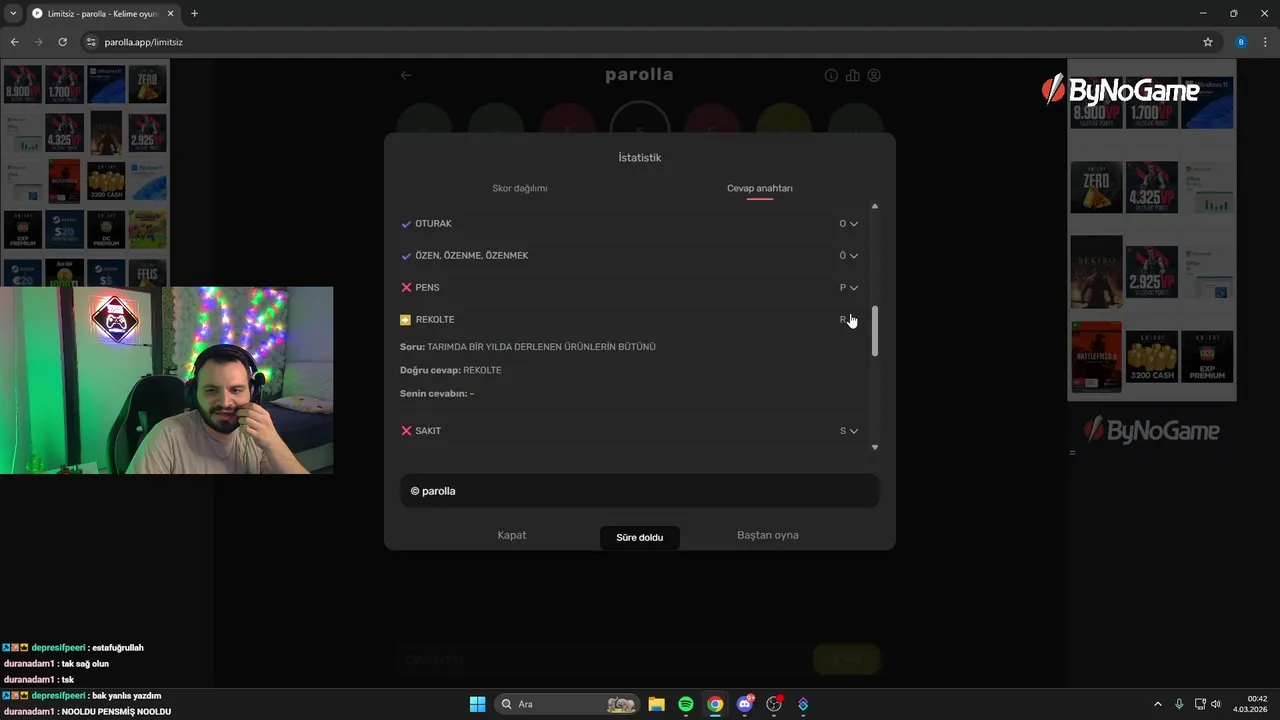Click the SEKIRO game thumbnail on right

pos(1097,272)
